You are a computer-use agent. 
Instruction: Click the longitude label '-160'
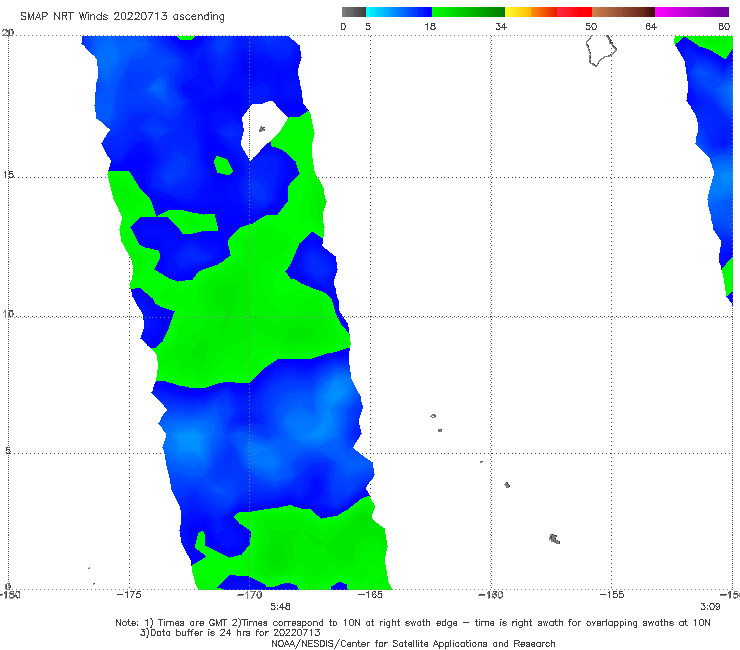point(491,595)
